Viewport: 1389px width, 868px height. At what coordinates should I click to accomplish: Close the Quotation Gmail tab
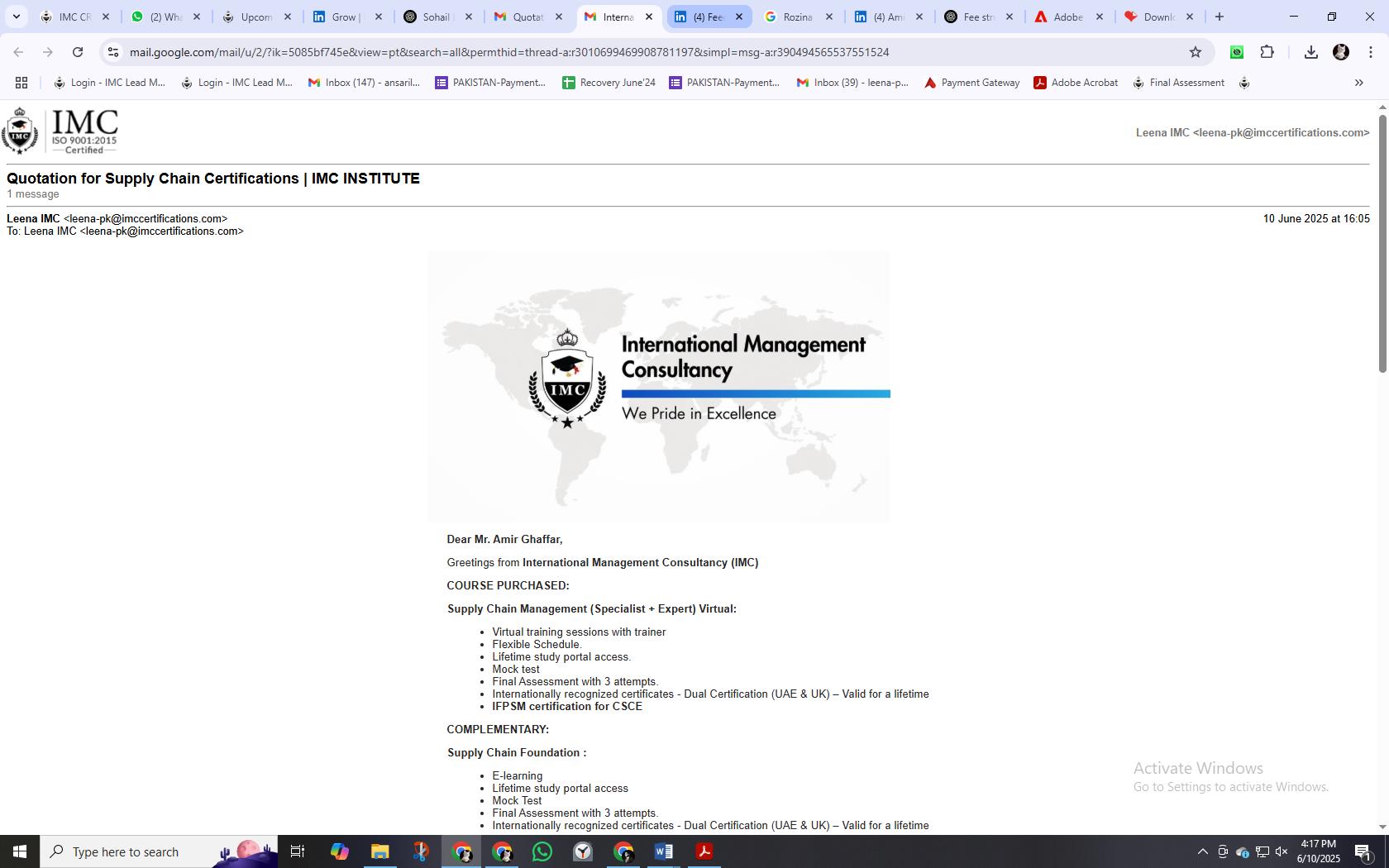(x=559, y=17)
